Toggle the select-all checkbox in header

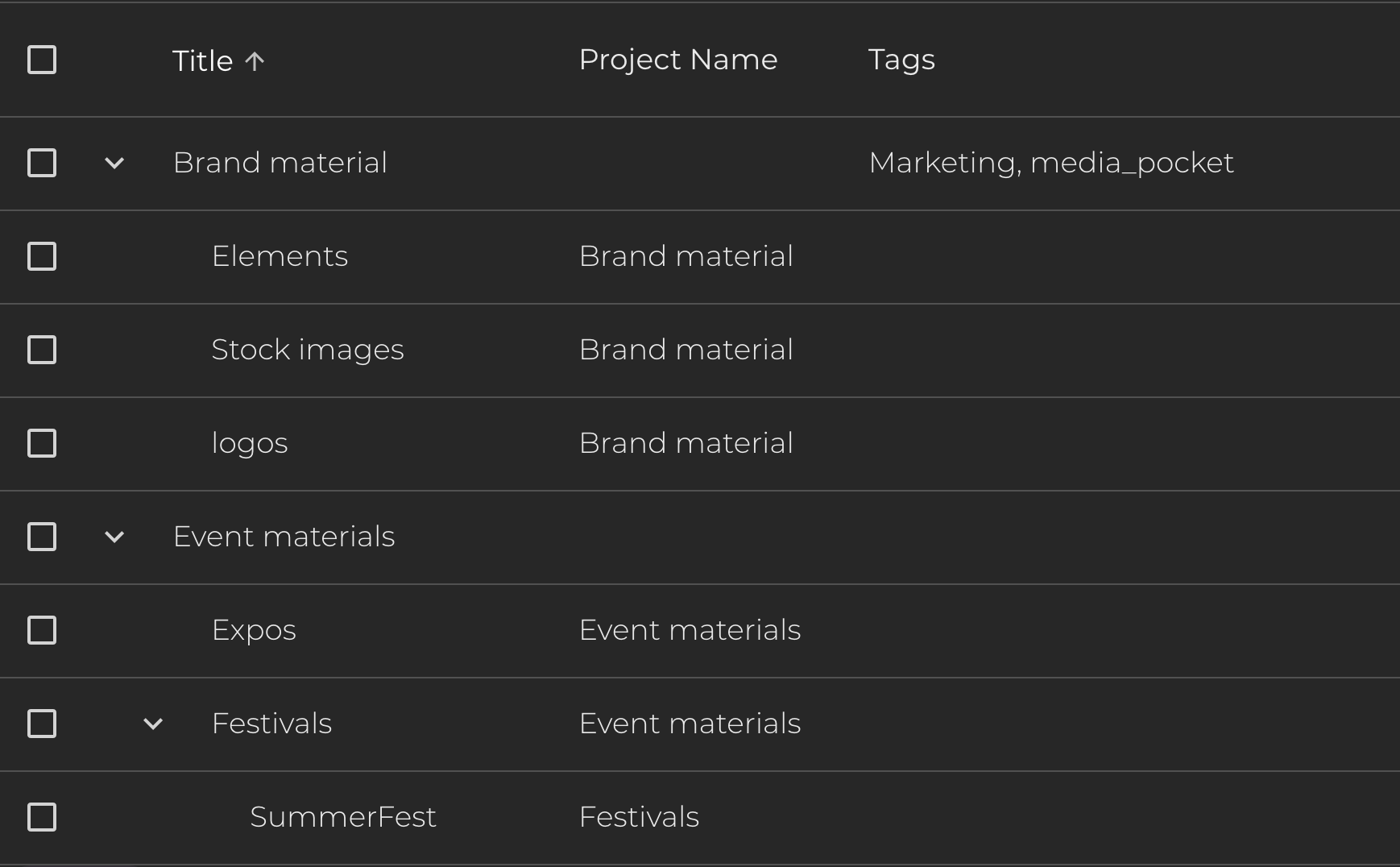pos(42,60)
